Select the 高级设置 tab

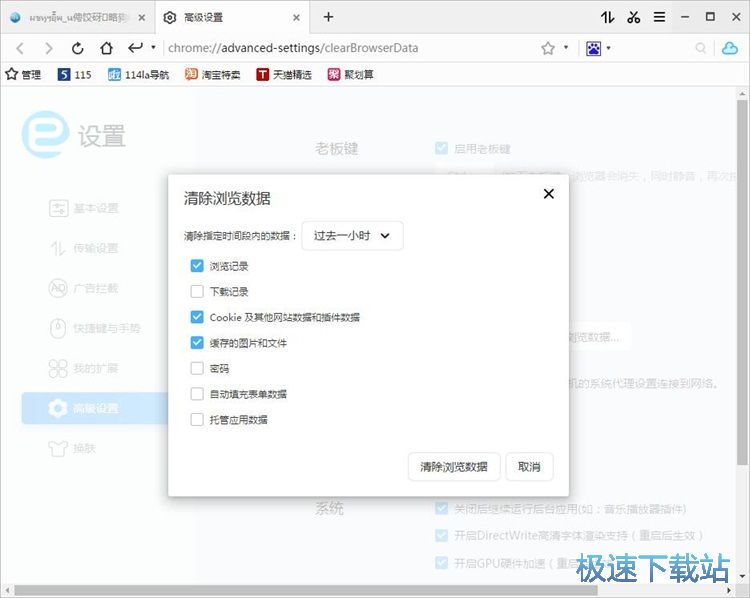[x=232, y=18]
